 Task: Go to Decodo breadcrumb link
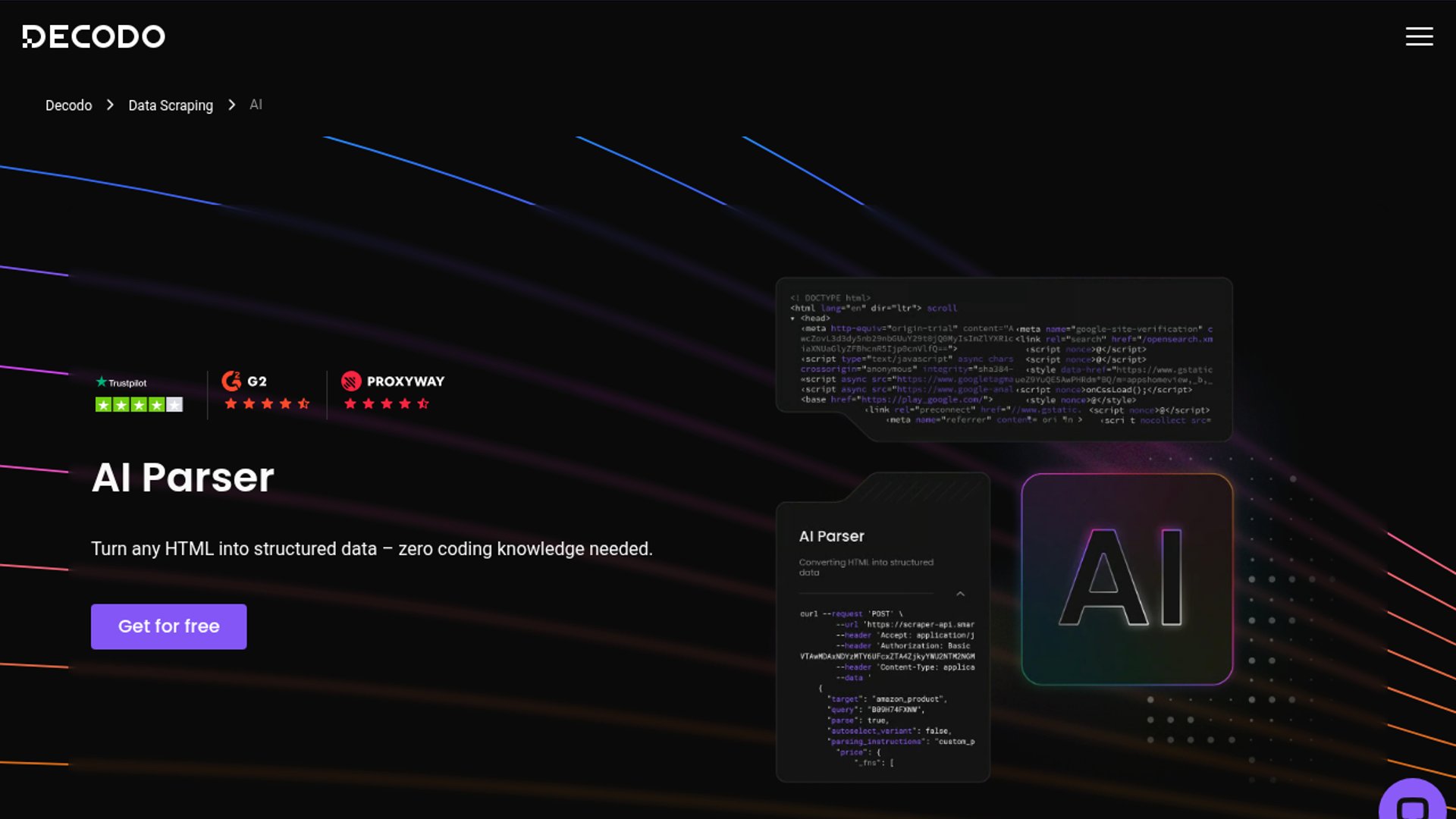point(68,105)
